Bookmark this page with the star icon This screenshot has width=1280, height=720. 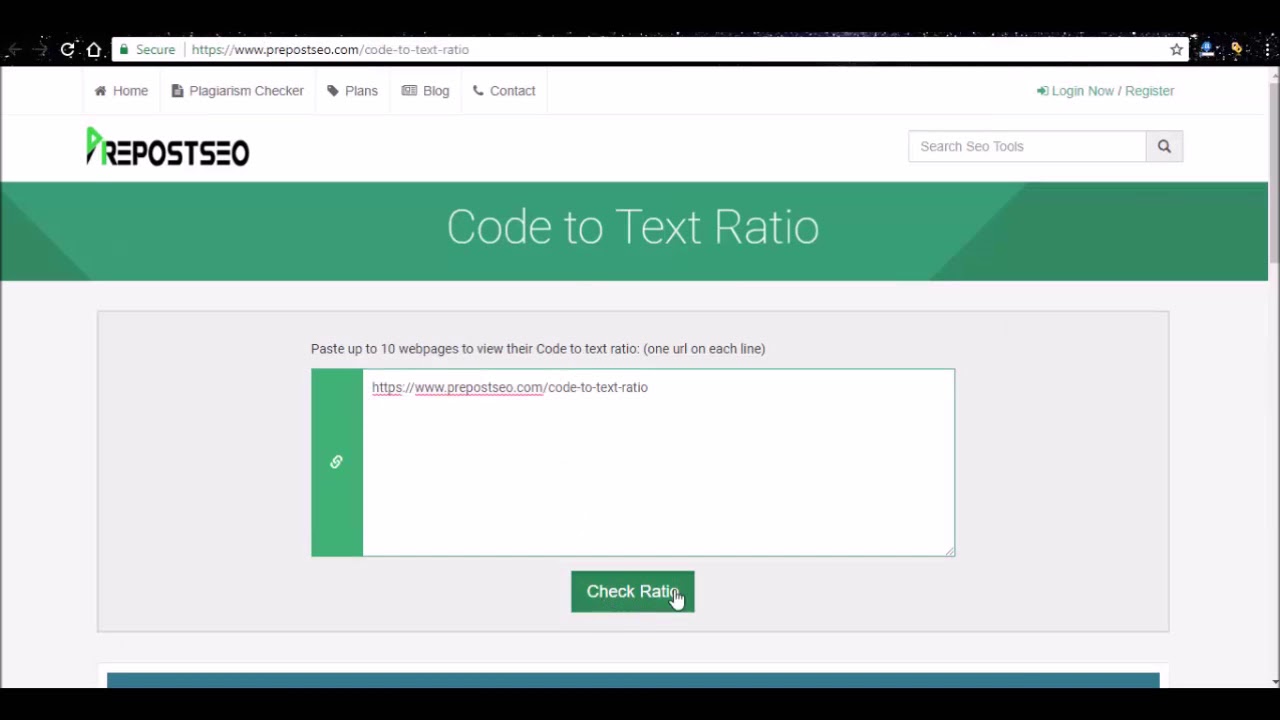[x=1177, y=49]
